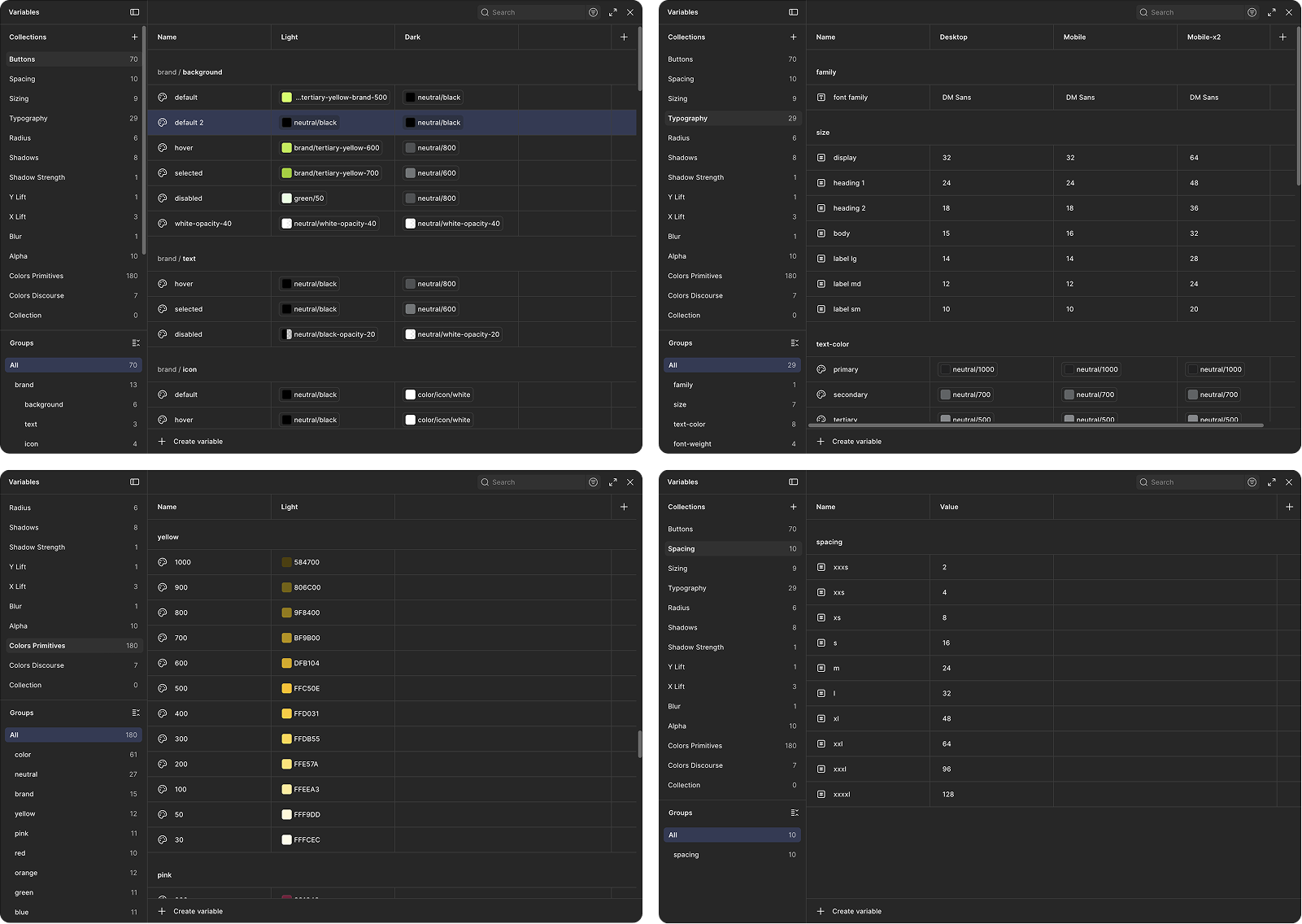This screenshot has width=1302, height=924.
Task: Click Create variable in the Colors Primitives panel
Action: (x=190, y=912)
